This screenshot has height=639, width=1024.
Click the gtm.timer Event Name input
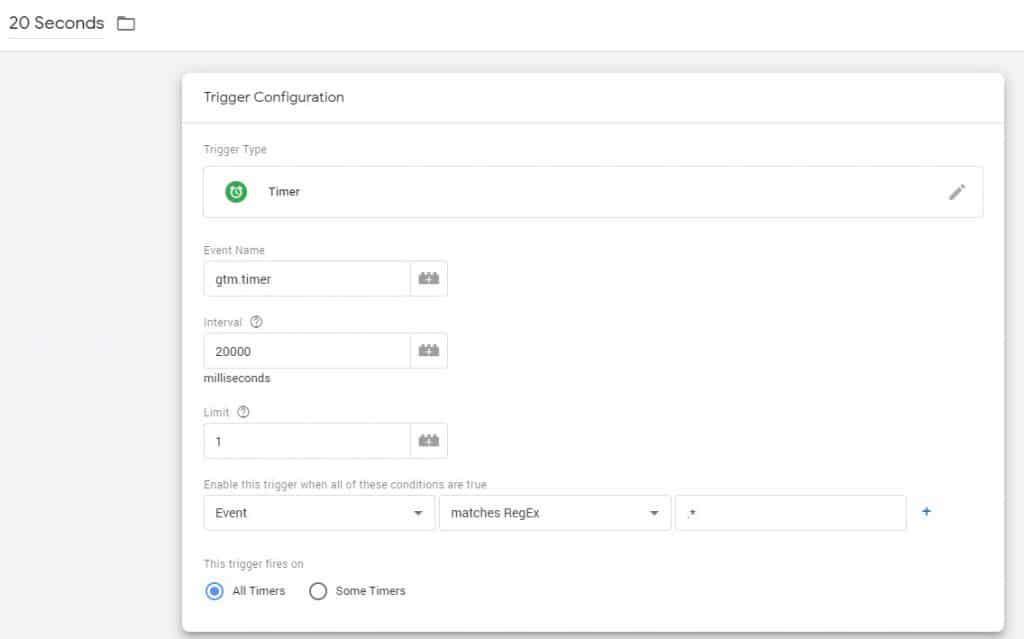pyautogui.click(x=307, y=279)
